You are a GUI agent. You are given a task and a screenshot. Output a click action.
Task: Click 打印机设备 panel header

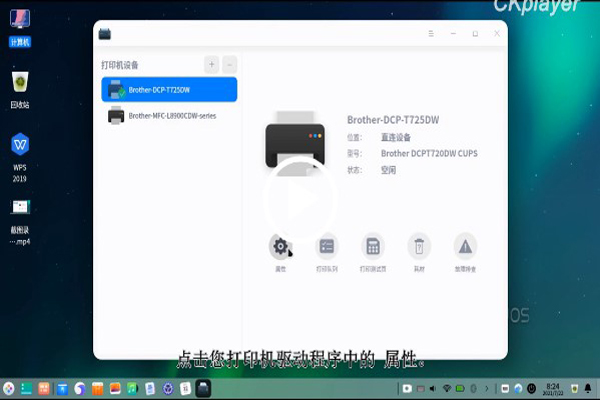[120, 65]
